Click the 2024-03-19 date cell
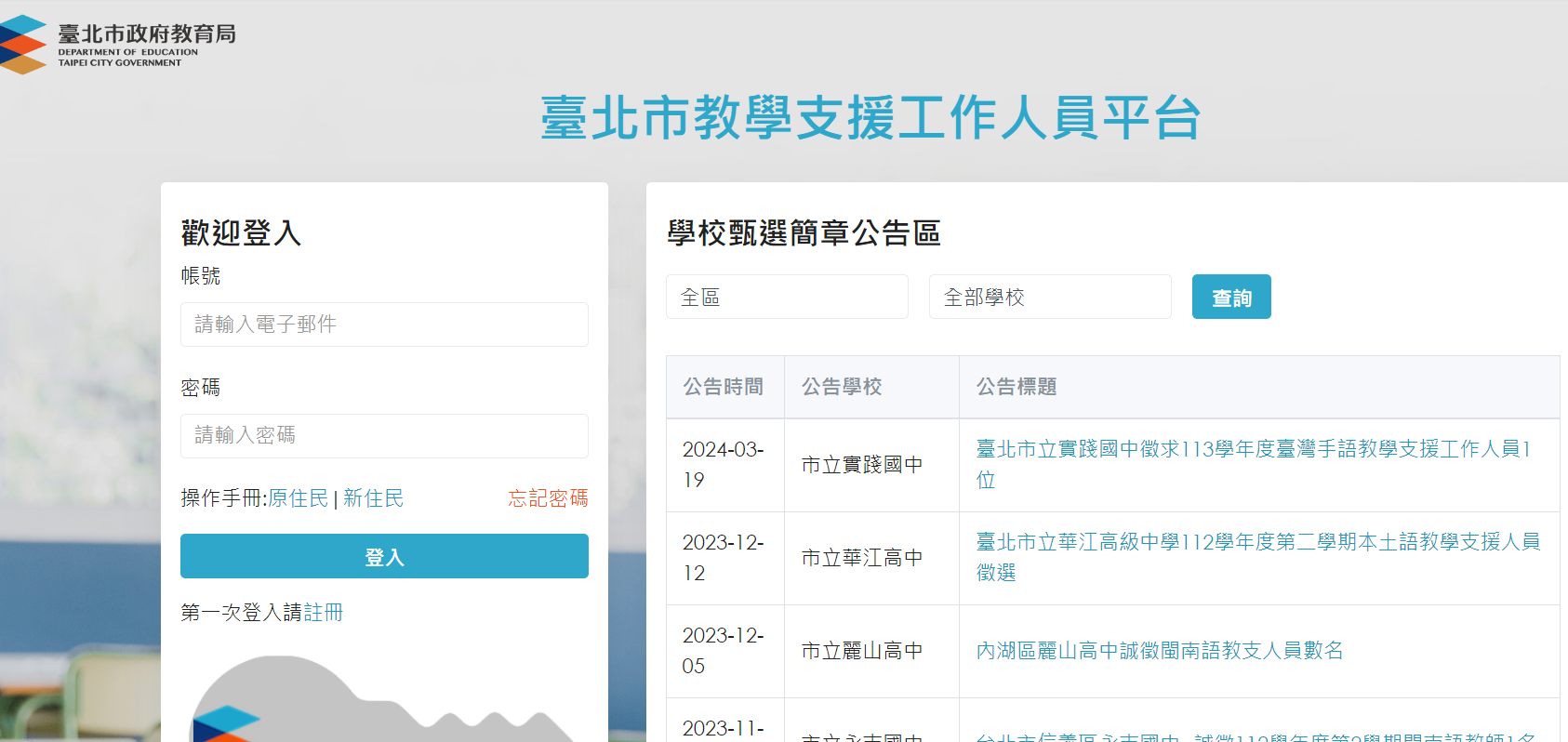The height and width of the screenshot is (742, 1568). [724, 465]
